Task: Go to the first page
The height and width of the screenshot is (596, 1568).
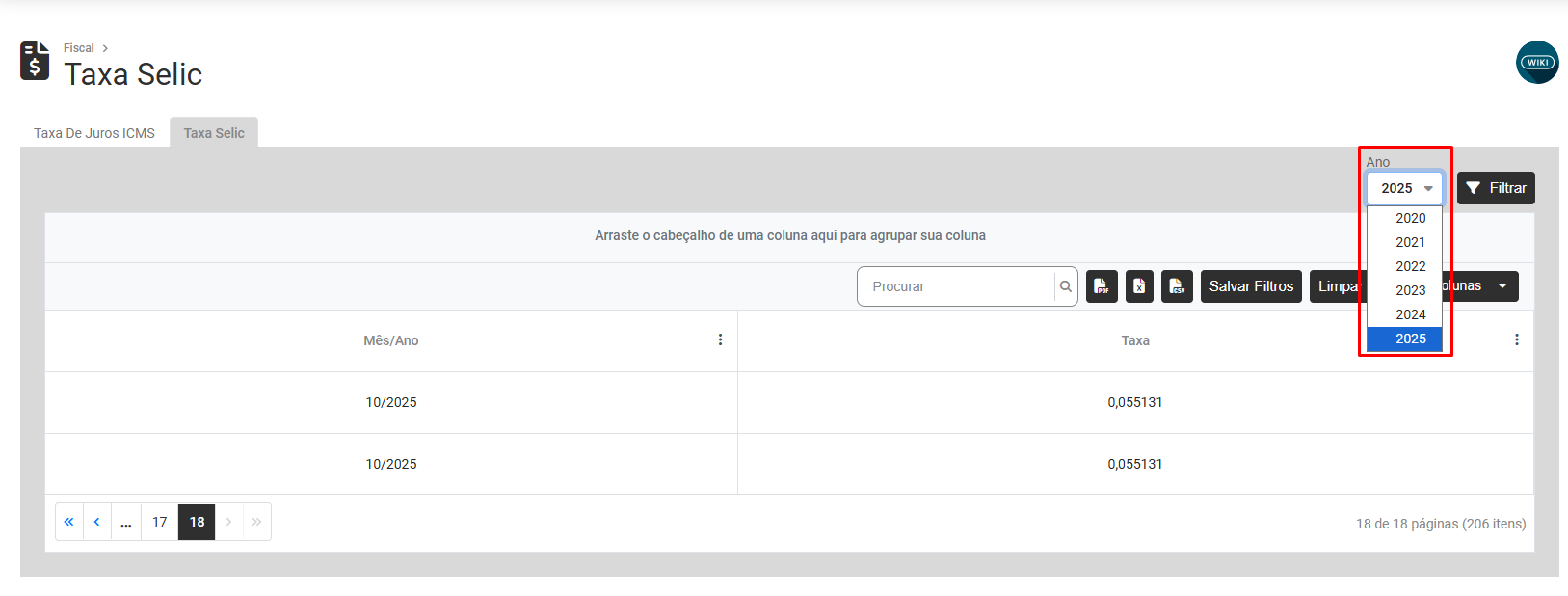Action: pyautogui.click(x=69, y=522)
